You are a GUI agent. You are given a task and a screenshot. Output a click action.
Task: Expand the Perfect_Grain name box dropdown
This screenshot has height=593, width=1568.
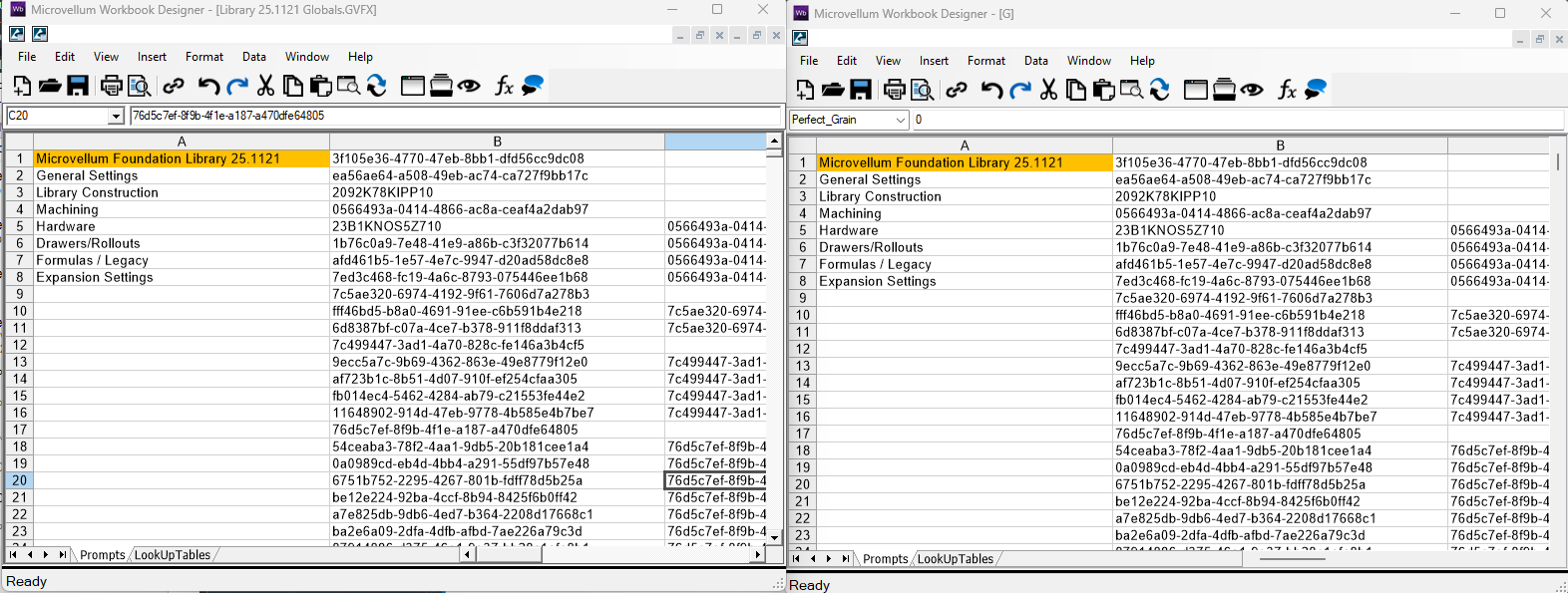point(901,120)
